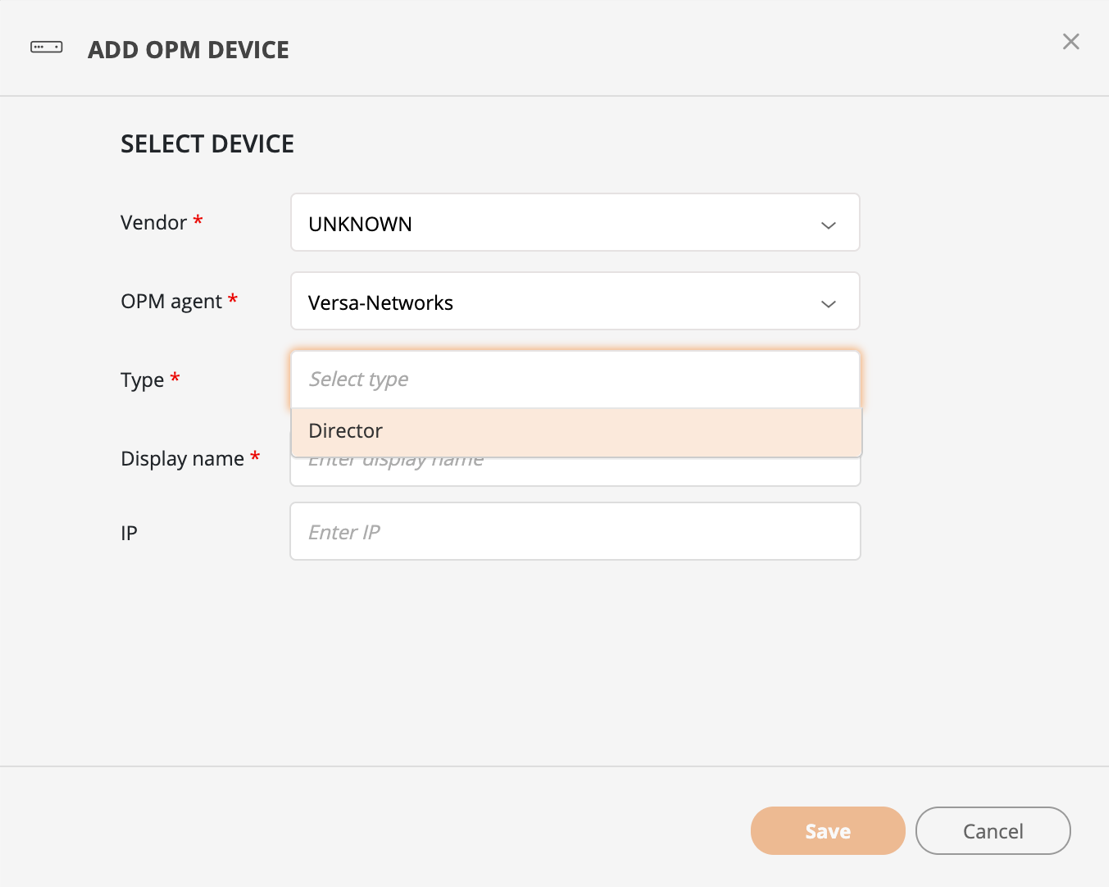Click the Display name field label
This screenshot has height=887, width=1109.
182,458
